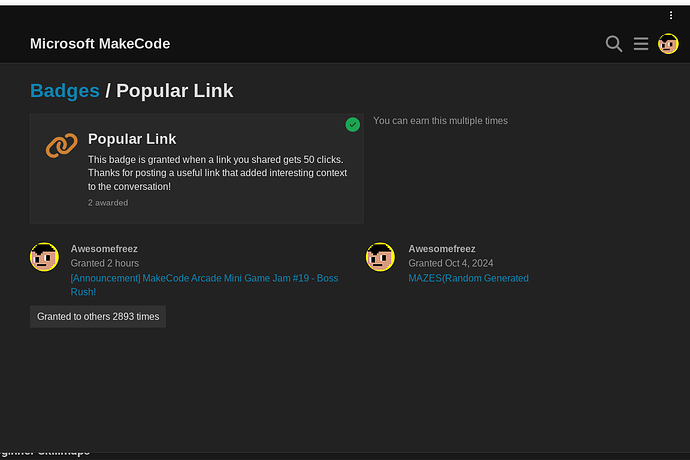Click the Microsoft MakeCode site title
The image size is (690, 460).
pos(100,44)
